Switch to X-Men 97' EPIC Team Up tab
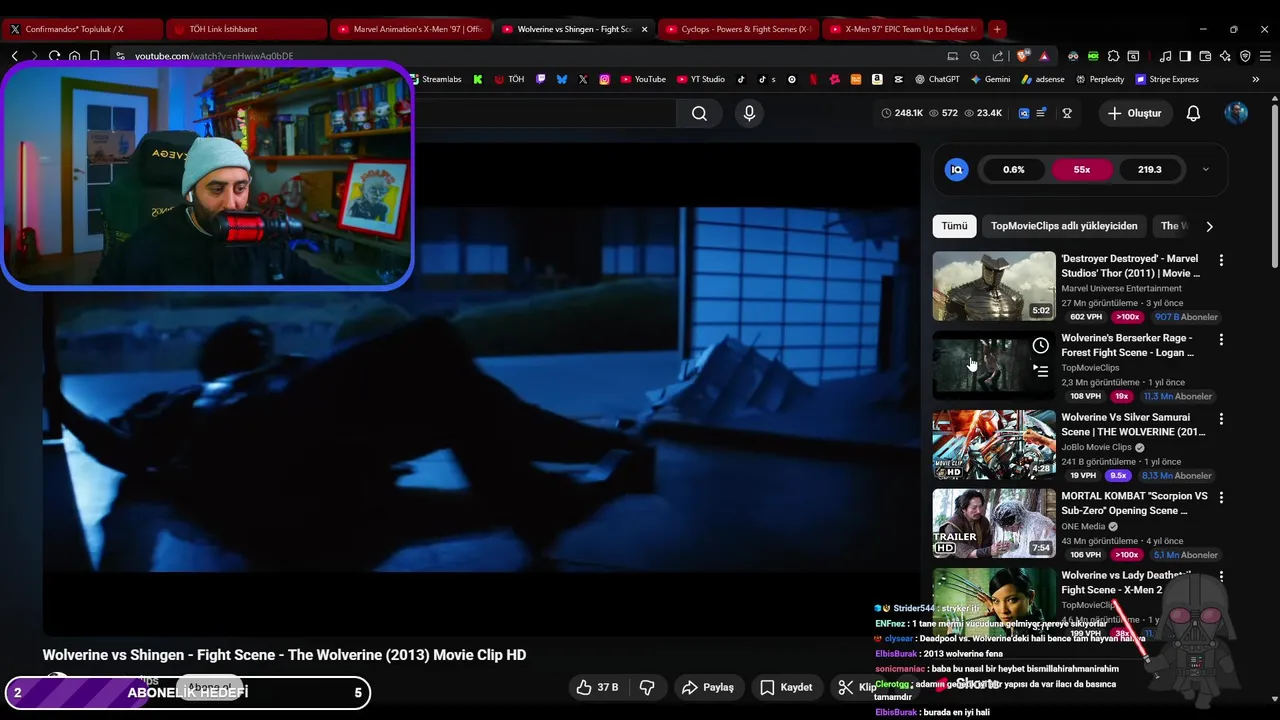The height and width of the screenshot is (720, 1280). click(902, 29)
